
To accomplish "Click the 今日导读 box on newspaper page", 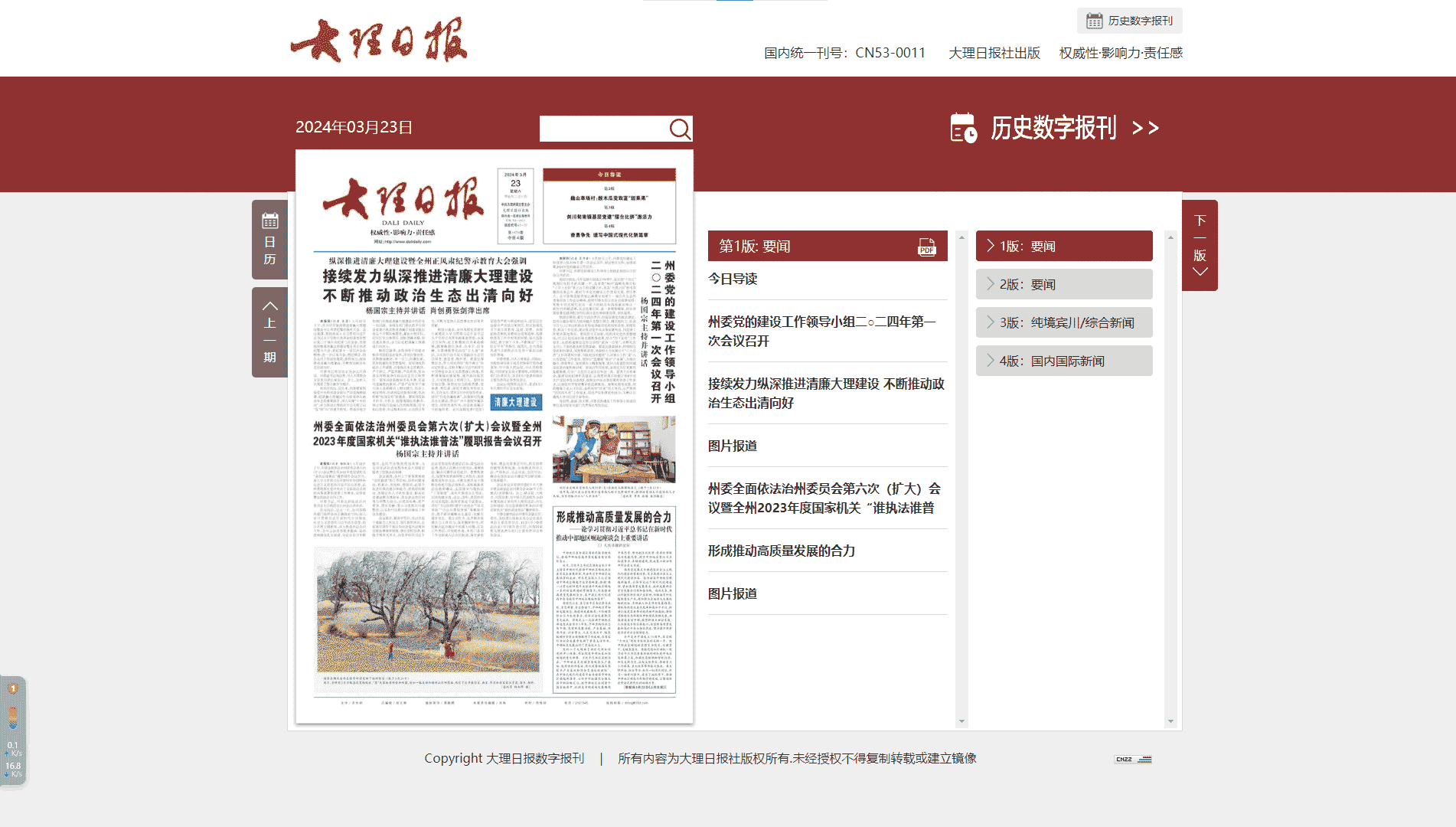I will coord(609,206).
